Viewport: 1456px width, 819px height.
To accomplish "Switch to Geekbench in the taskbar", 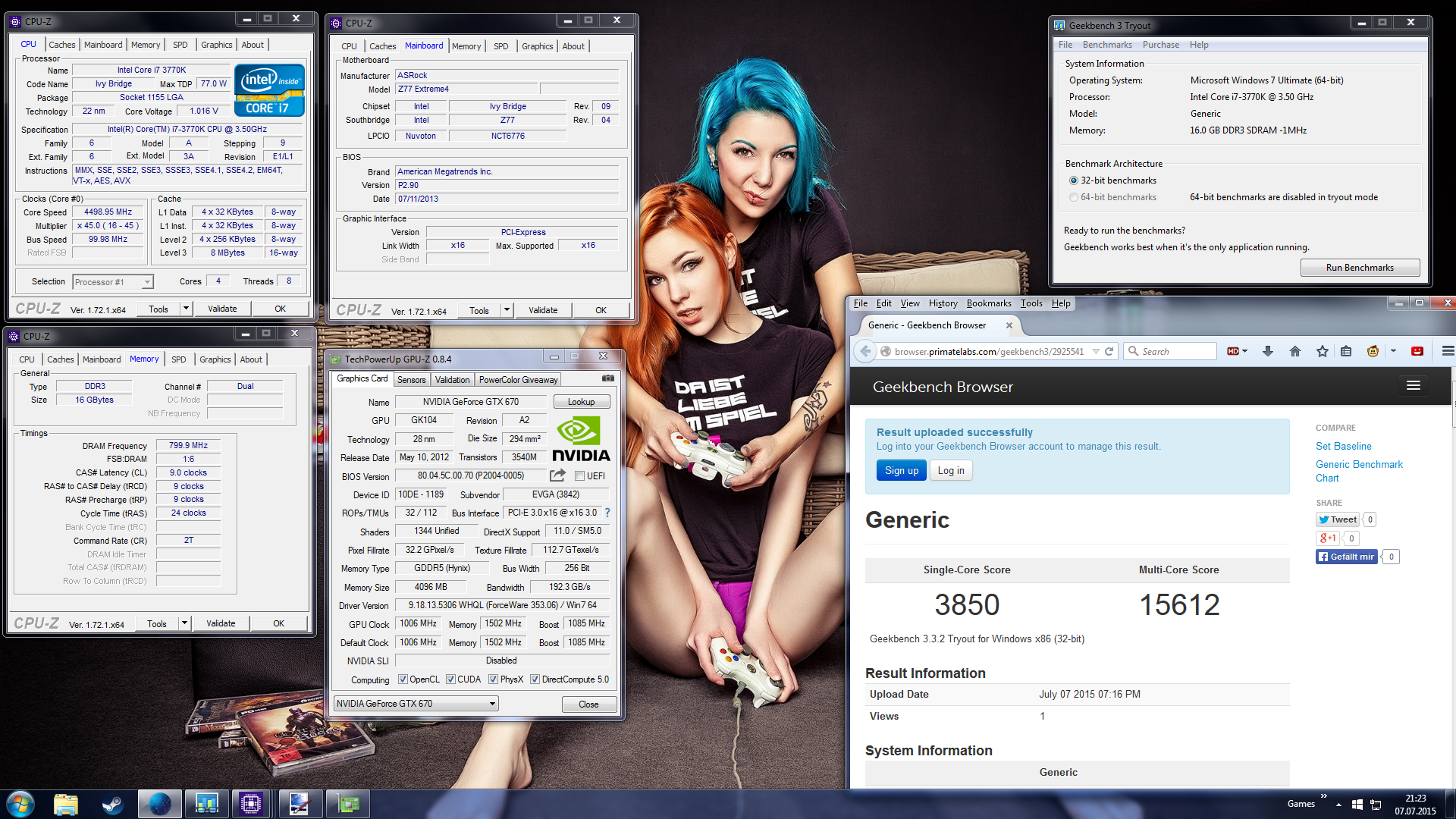I will coord(206,804).
